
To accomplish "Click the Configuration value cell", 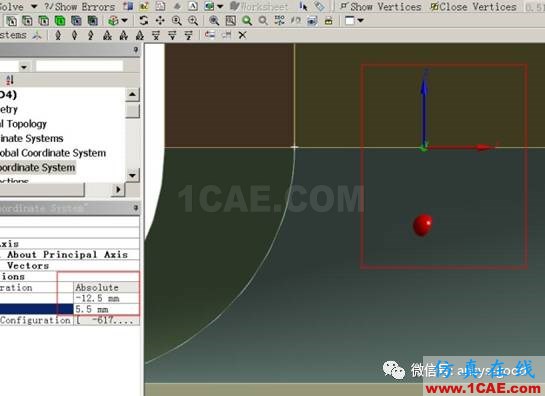I will (106, 320).
